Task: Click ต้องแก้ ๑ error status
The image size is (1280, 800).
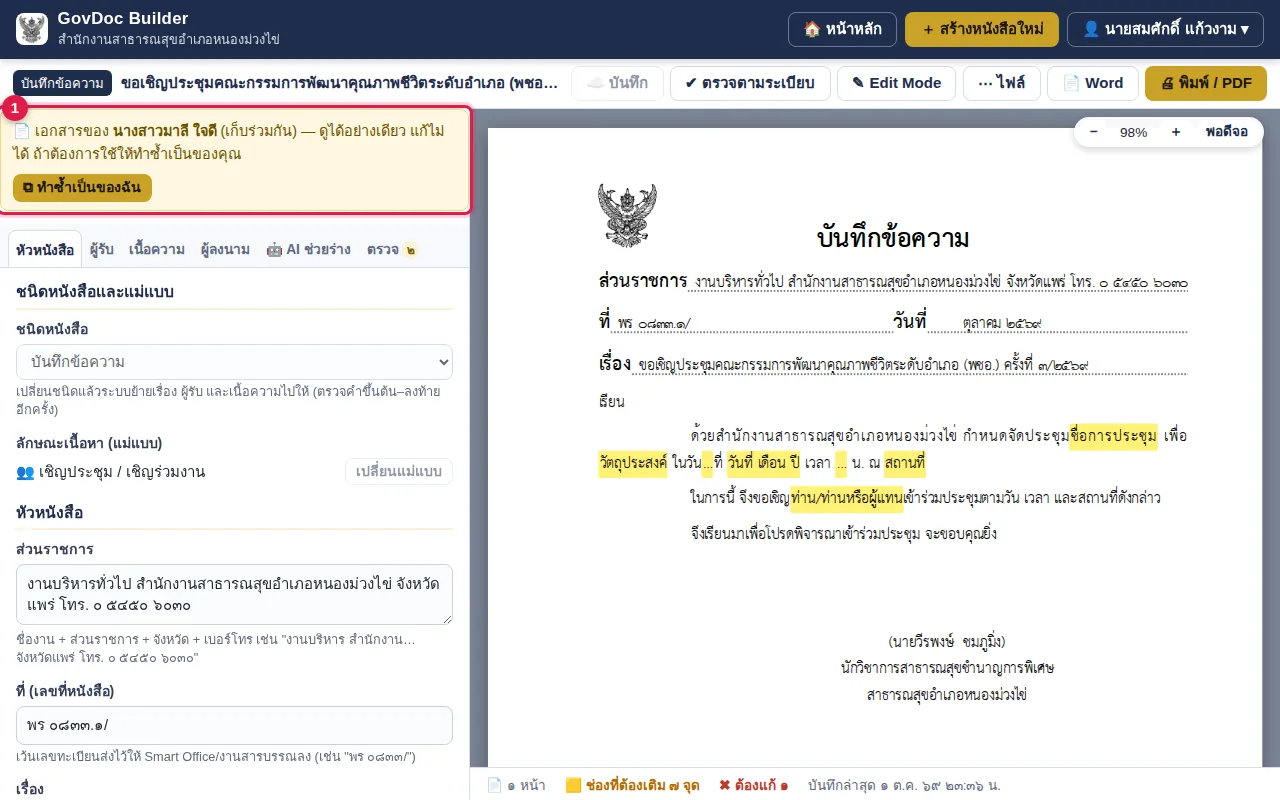Action: click(753, 785)
